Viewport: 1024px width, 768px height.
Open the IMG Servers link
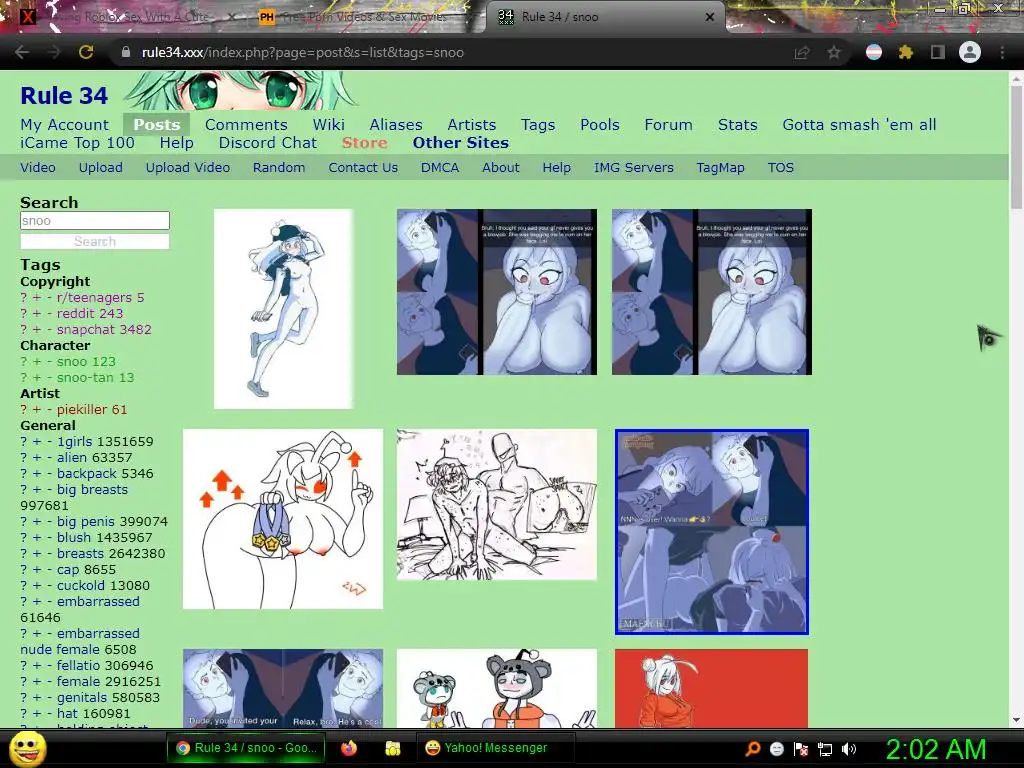click(x=633, y=168)
